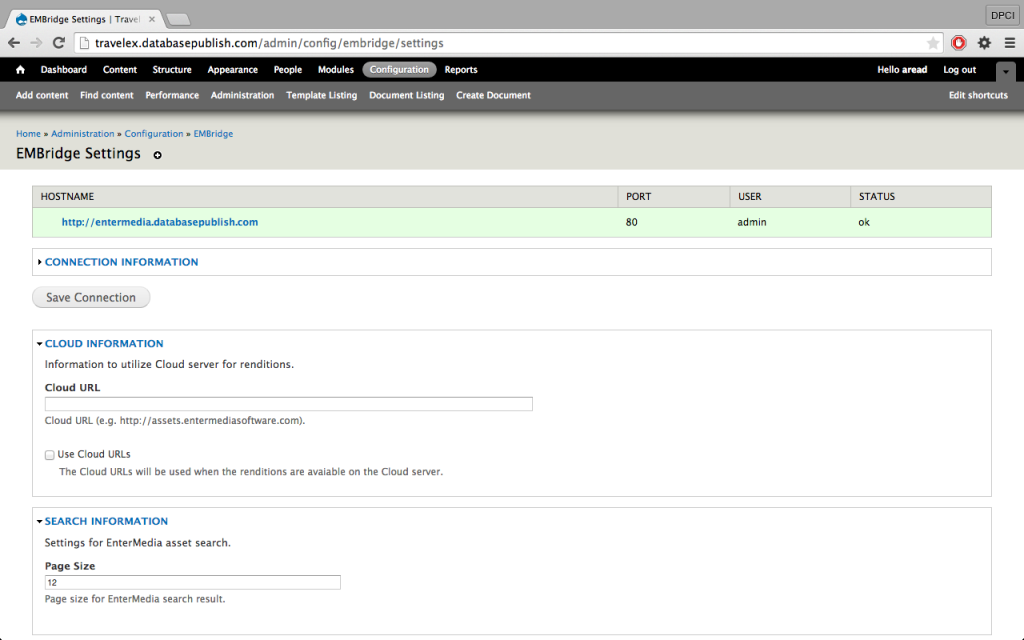Open the gear extension icon in toolbar
This screenshot has width=1024, height=640.
984,43
